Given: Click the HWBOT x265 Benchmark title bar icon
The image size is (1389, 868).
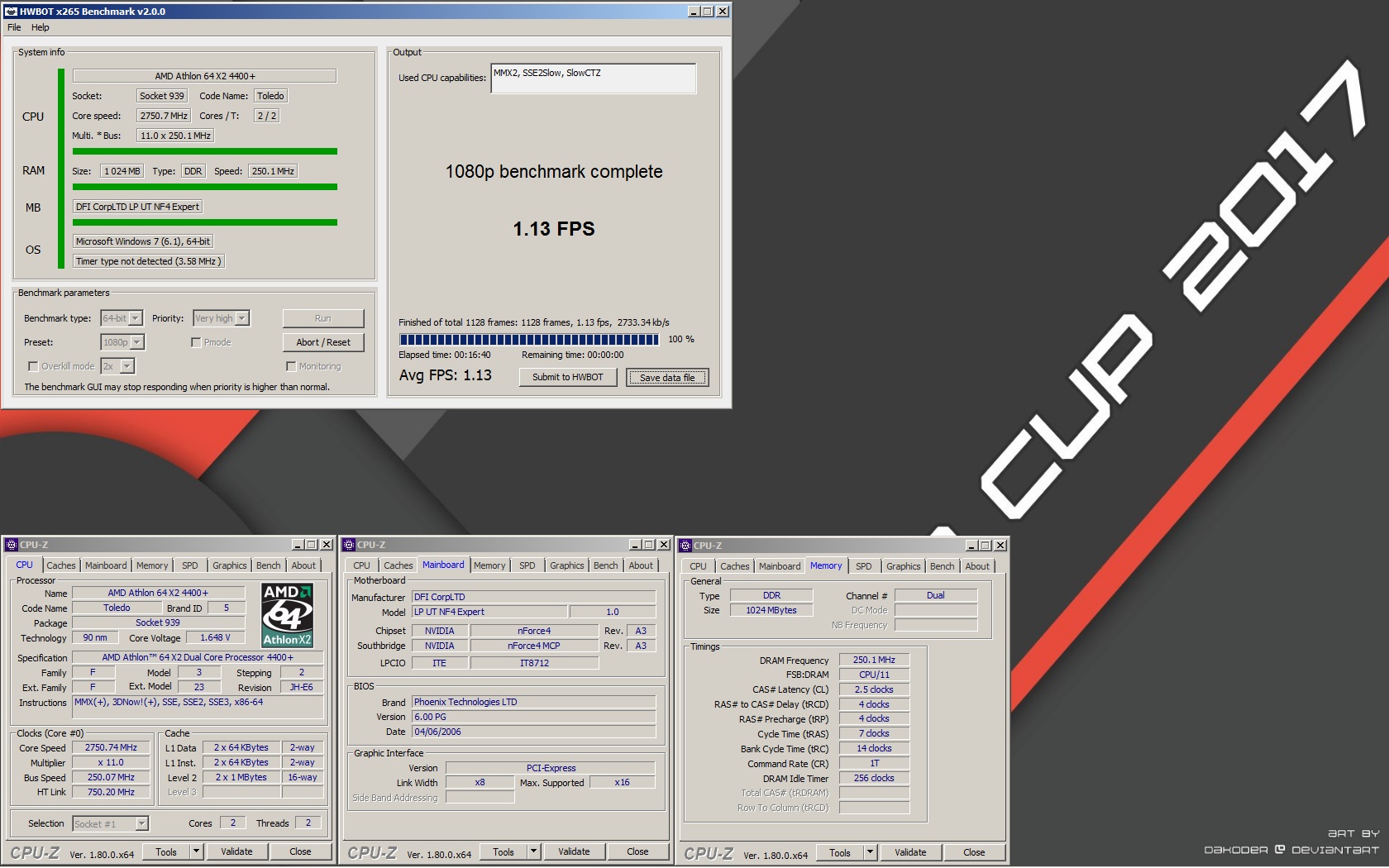Looking at the screenshot, I should [x=12, y=12].
